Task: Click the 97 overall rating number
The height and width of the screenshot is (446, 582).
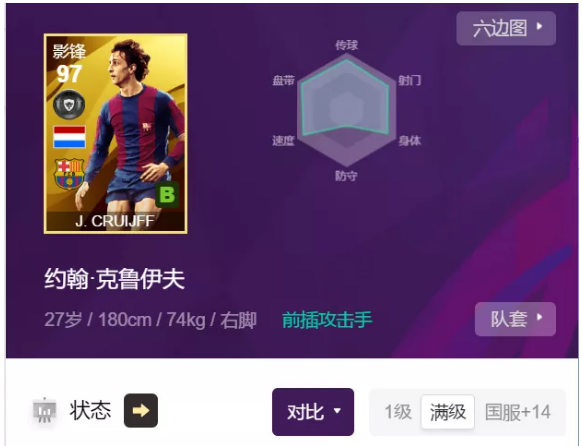Action: click(x=69, y=73)
